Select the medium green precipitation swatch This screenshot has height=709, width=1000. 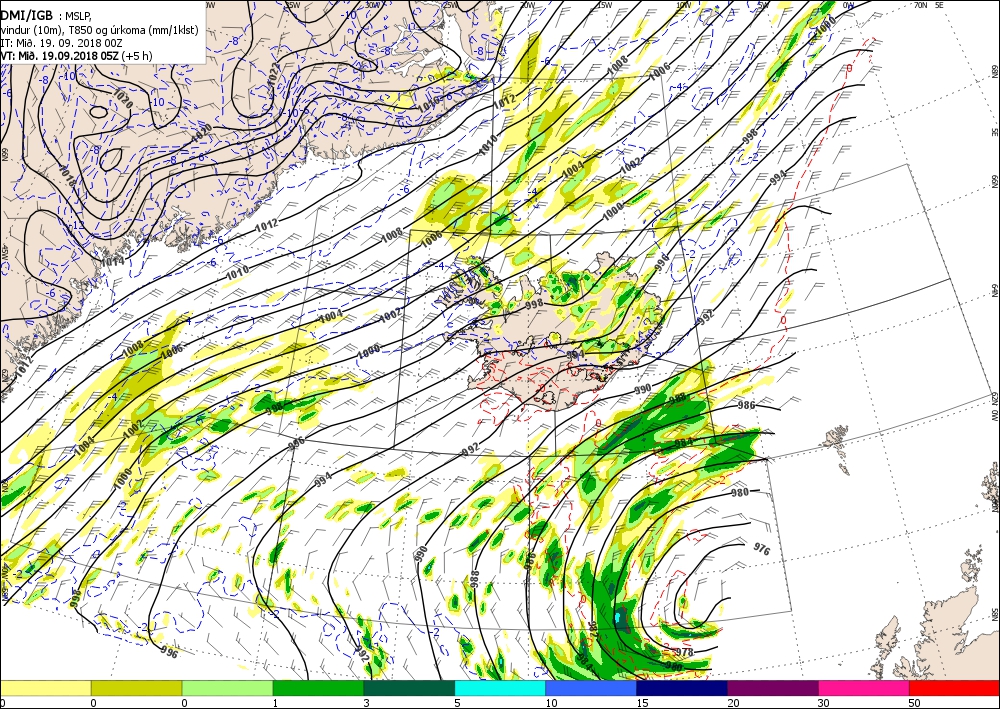click(x=318, y=688)
